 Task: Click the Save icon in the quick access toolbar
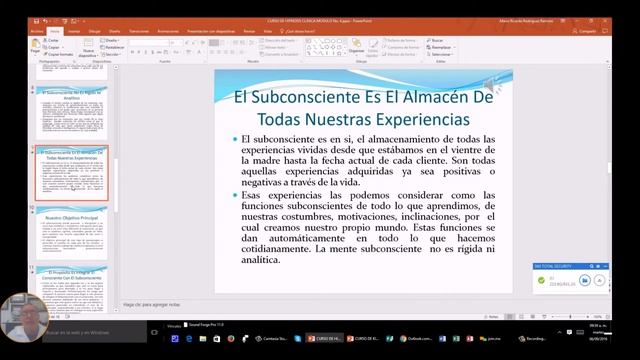pos(36,21)
